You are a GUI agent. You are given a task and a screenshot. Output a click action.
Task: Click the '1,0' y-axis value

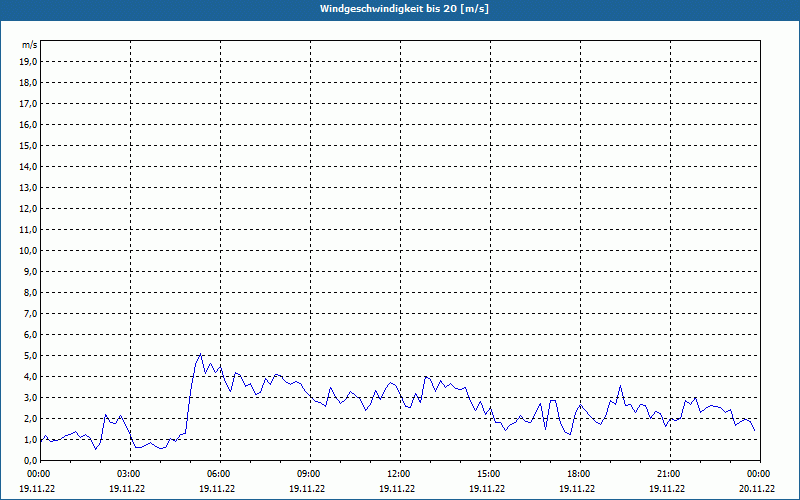[30, 439]
